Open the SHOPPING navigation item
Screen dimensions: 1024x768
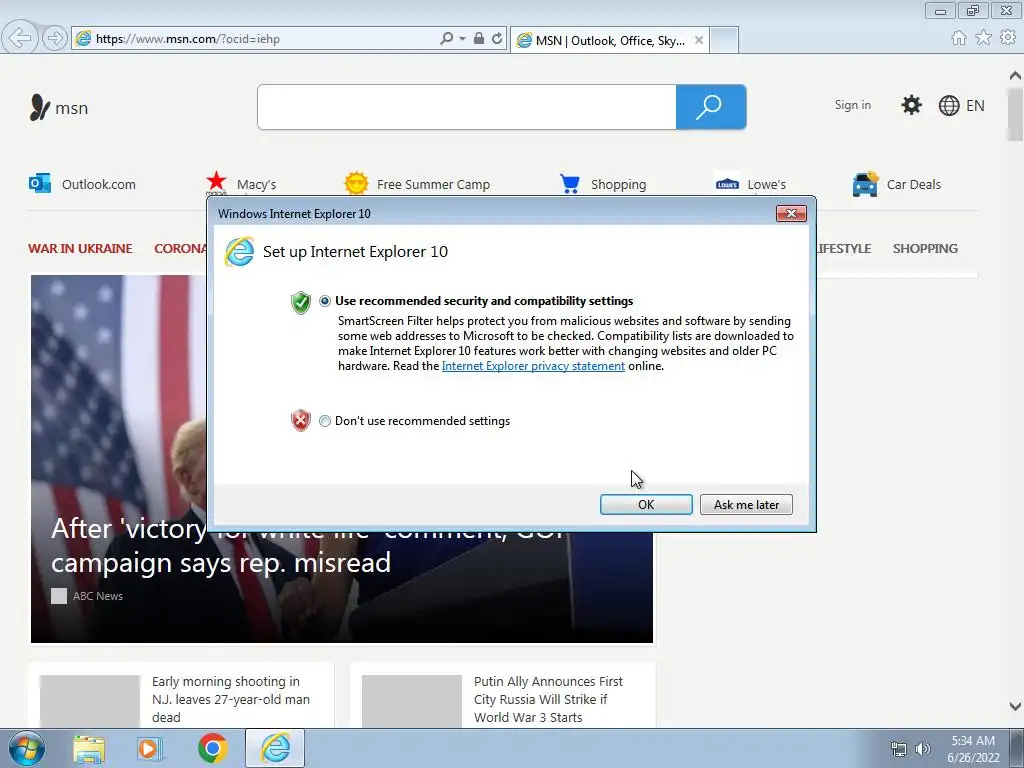coord(925,249)
